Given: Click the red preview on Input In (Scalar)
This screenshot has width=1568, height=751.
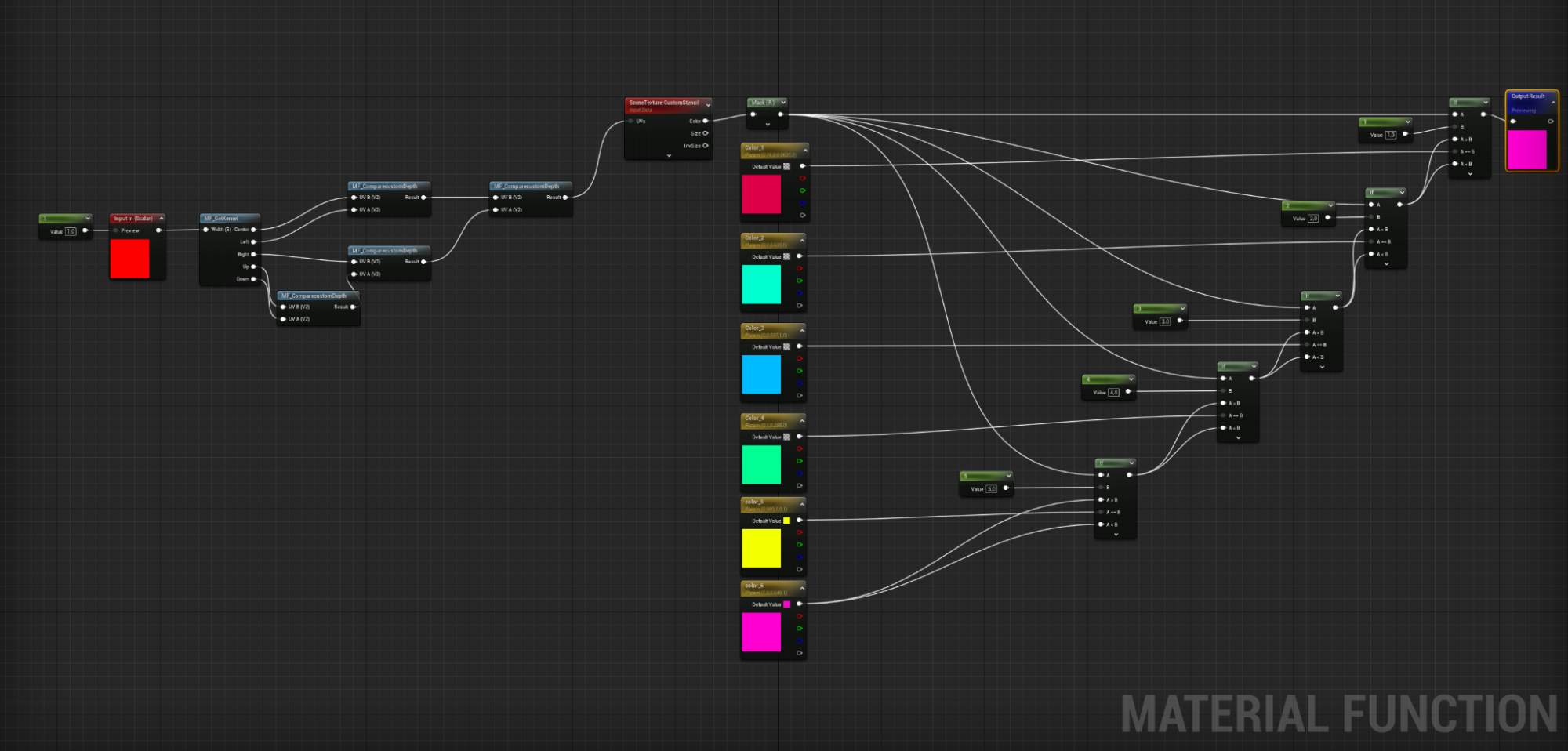Looking at the screenshot, I should 129,258.
